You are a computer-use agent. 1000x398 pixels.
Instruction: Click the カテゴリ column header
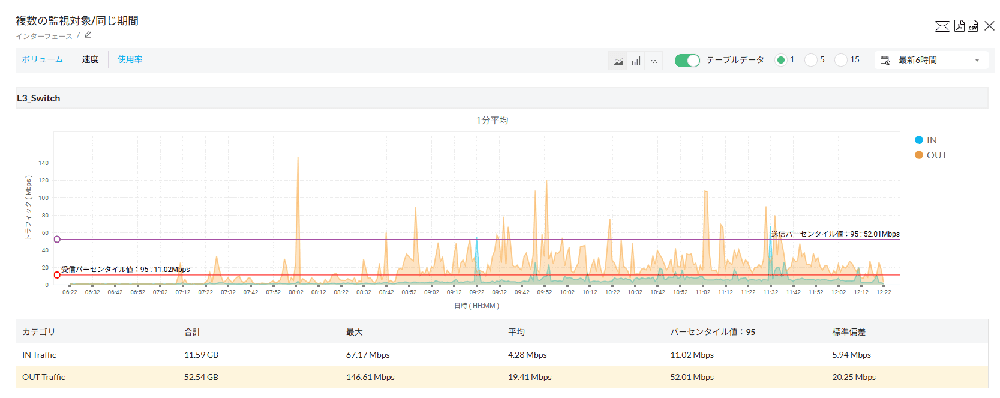tap(38, 332)
